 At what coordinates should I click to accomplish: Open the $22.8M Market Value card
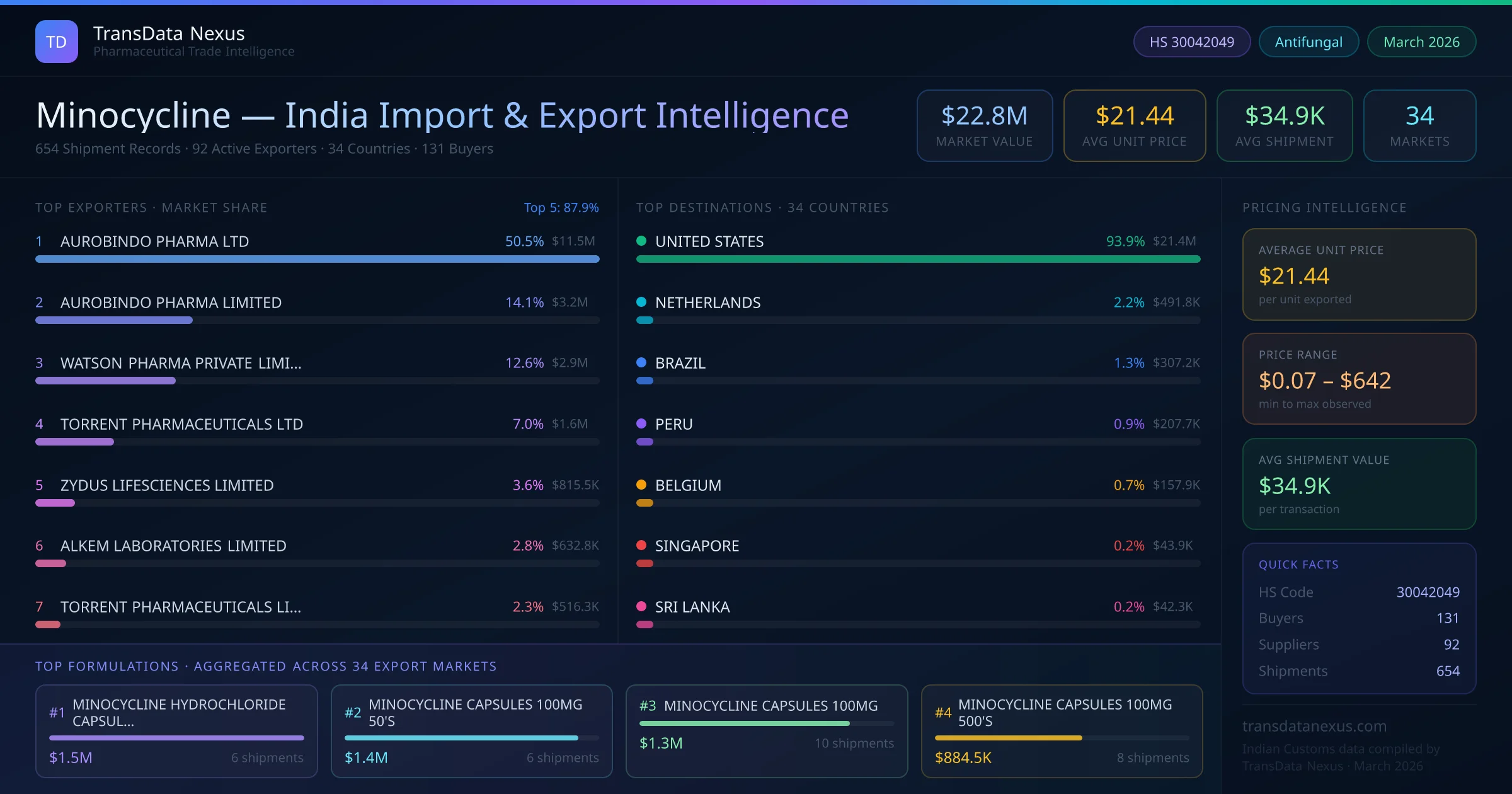point(984,125)
